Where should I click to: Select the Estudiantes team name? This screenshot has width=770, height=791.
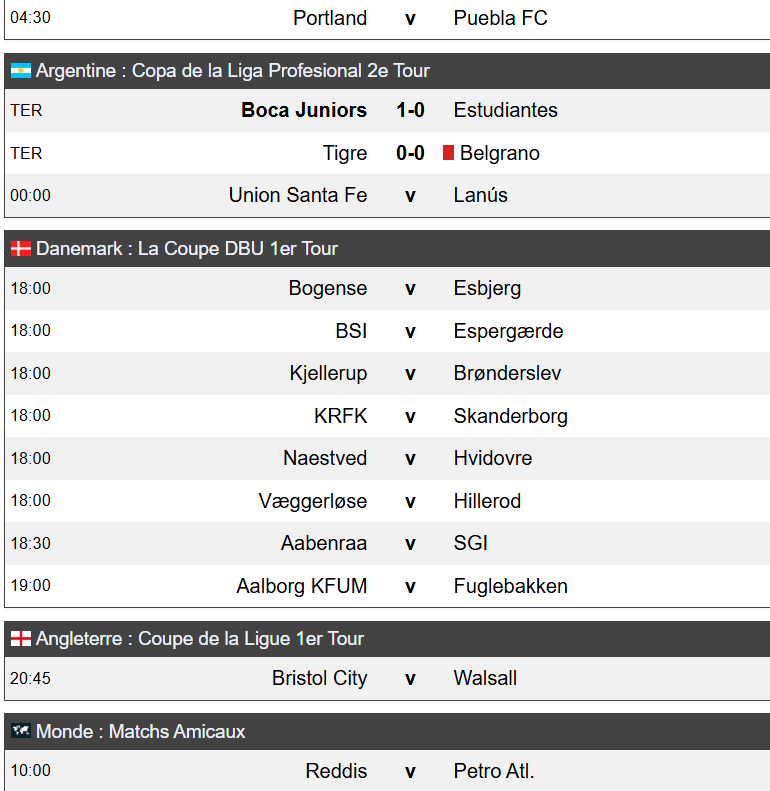(x=506, y=110)
